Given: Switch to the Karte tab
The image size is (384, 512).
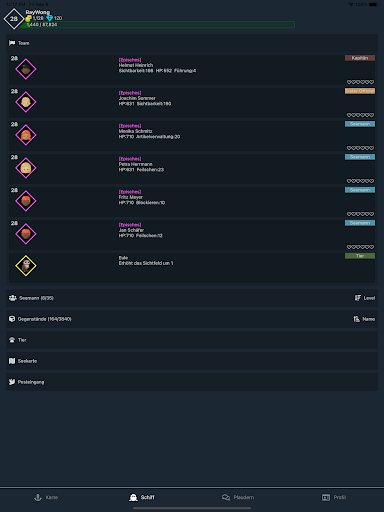Looking at the screenshot, I should 46,497.
